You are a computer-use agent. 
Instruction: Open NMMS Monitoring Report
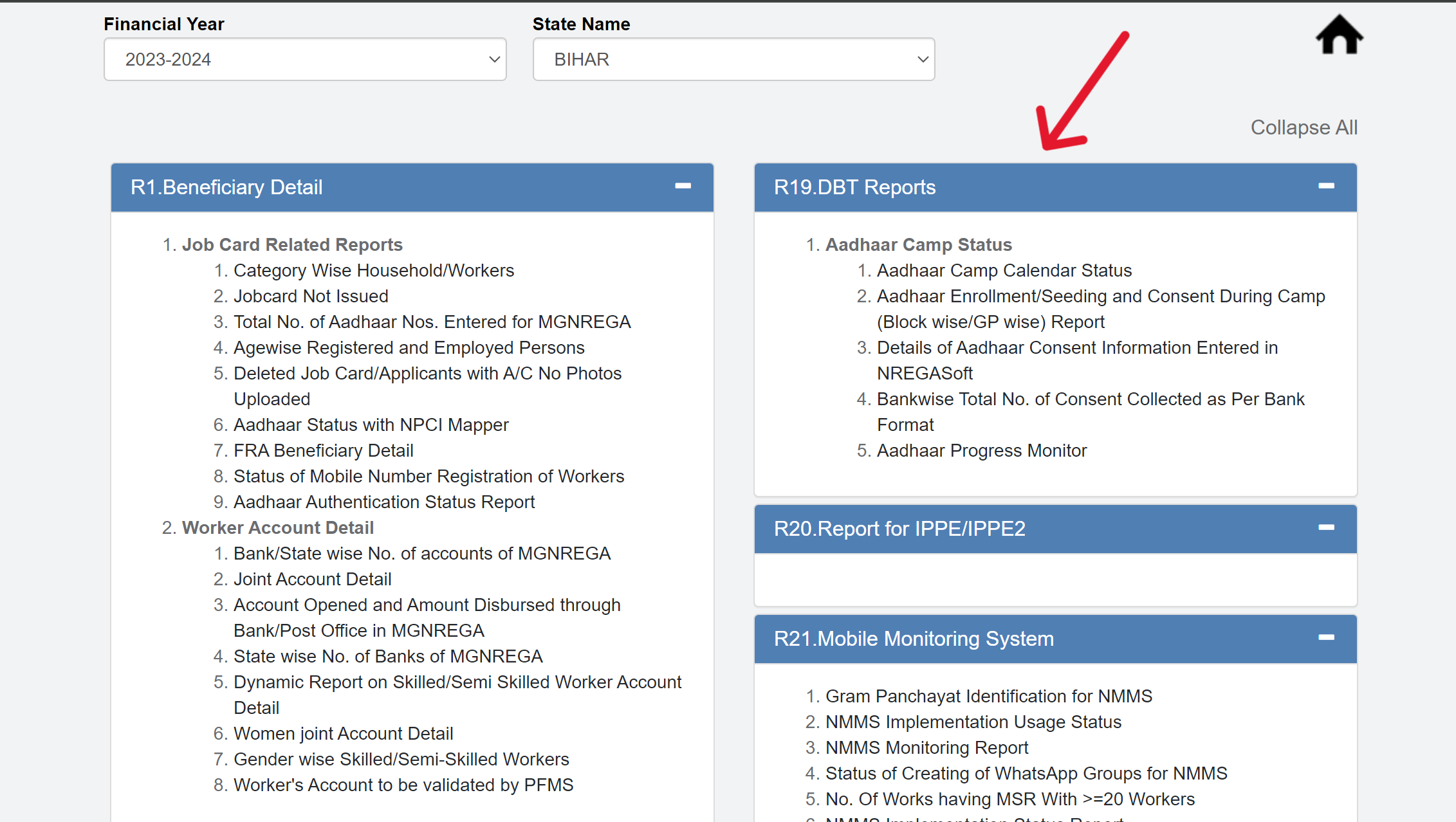click(926, 747)
